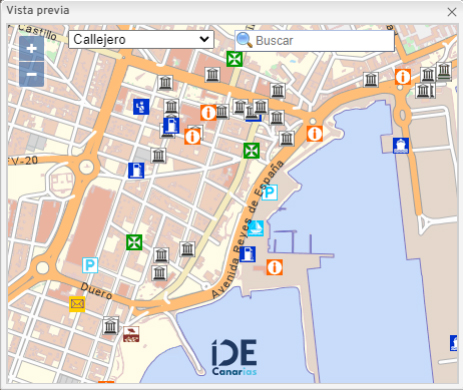Select the parking icon on Avenida Reyes de España
The height and width of the screenshot is (390, 463).
pyautogui.click(x=269, y=192)
